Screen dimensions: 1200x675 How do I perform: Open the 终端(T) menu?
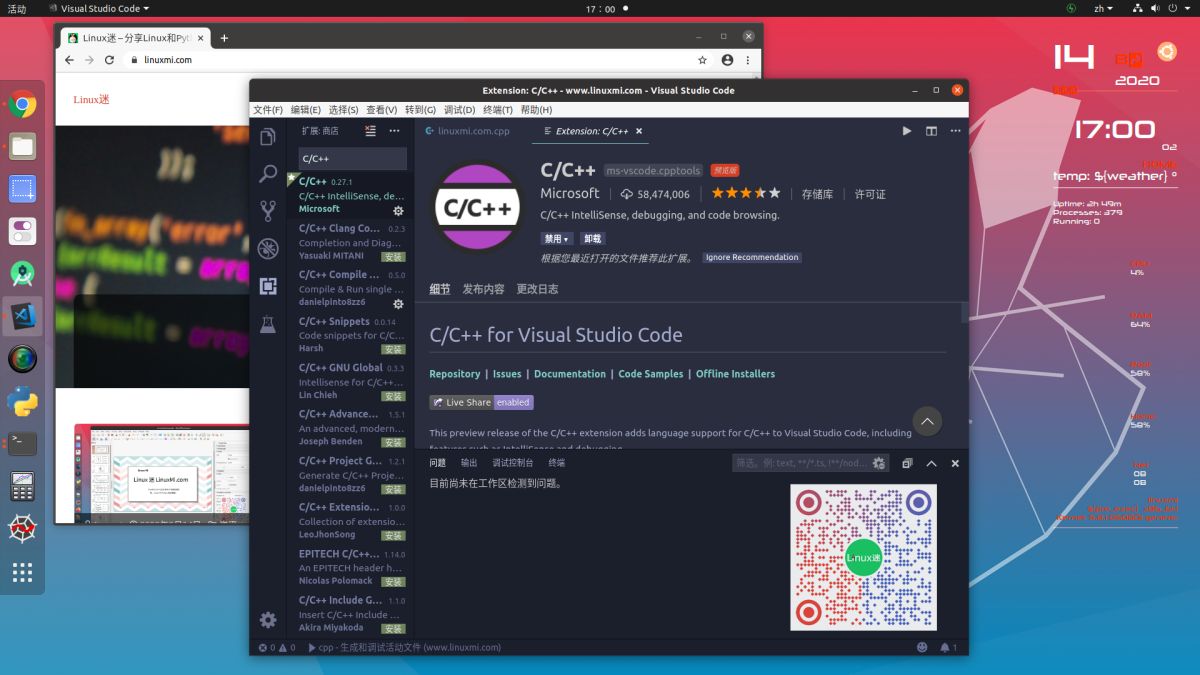pos(498,110)
